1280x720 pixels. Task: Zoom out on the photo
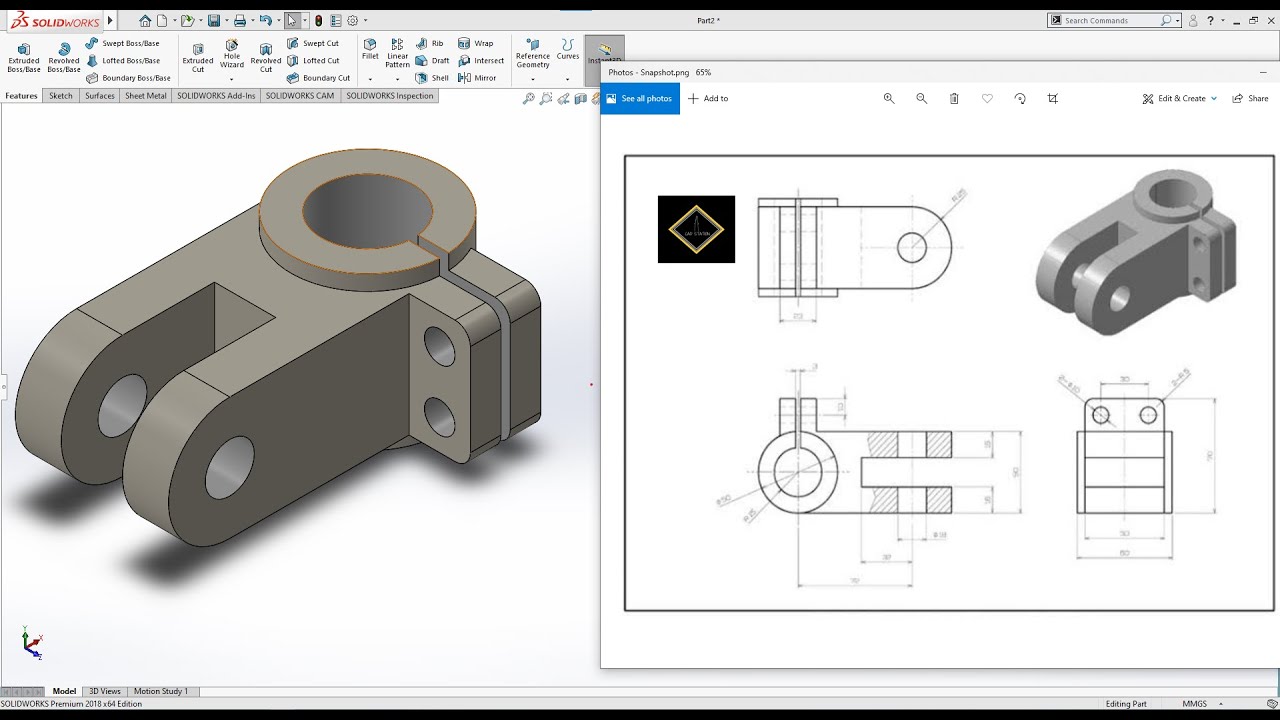[922, 99]
